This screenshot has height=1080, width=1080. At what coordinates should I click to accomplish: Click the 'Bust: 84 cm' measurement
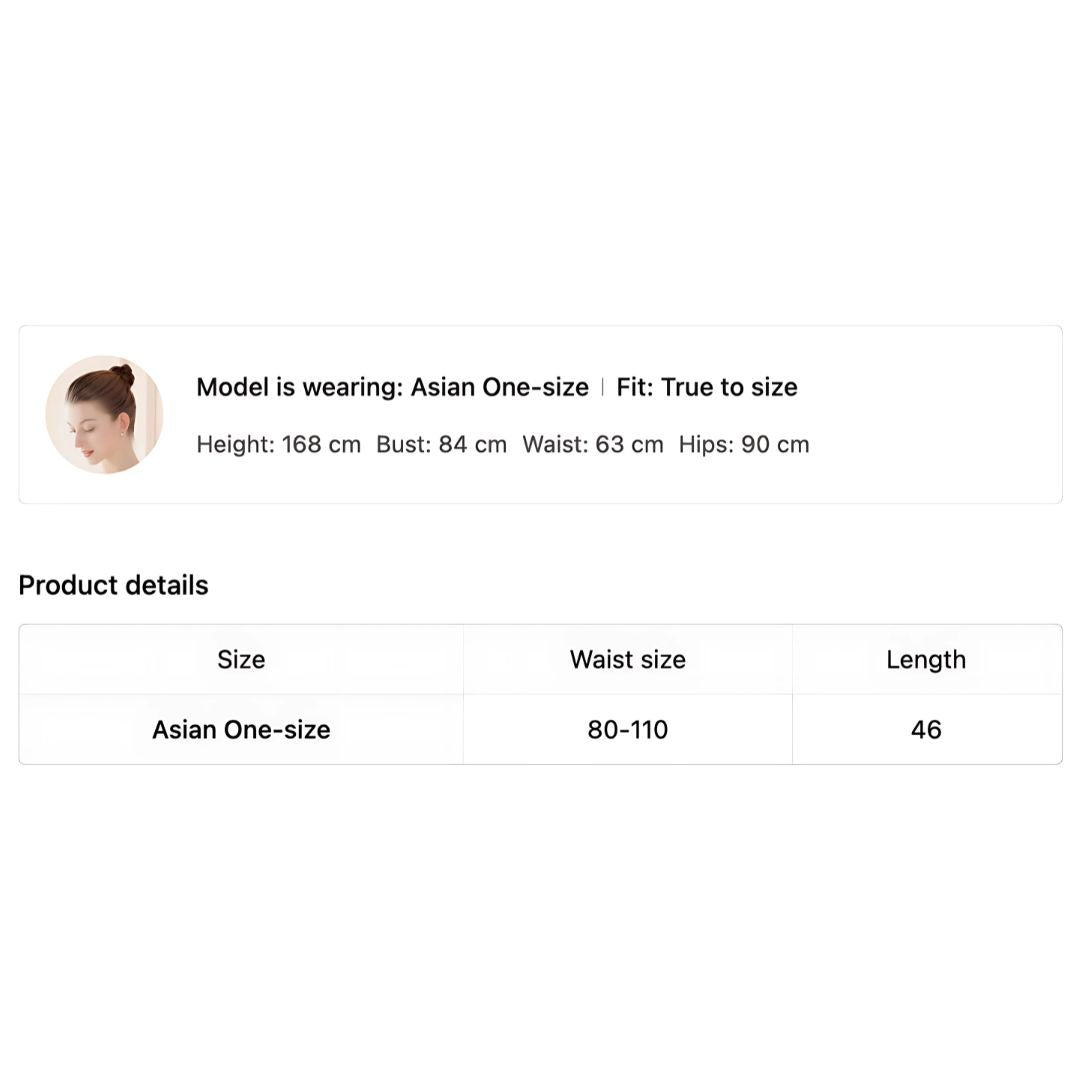click(x=442, y=444)
